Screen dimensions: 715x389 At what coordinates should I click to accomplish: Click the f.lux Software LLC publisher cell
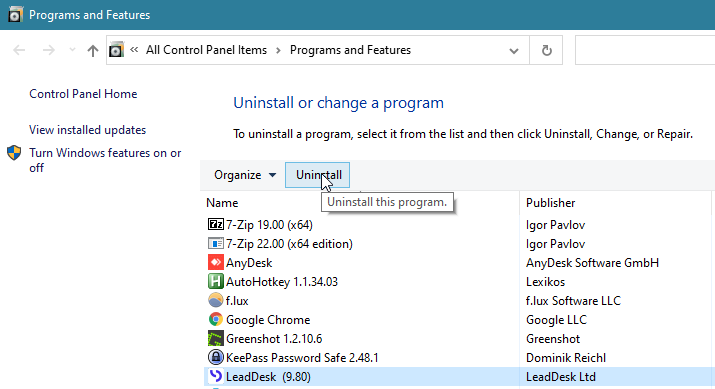coord(573,301)
